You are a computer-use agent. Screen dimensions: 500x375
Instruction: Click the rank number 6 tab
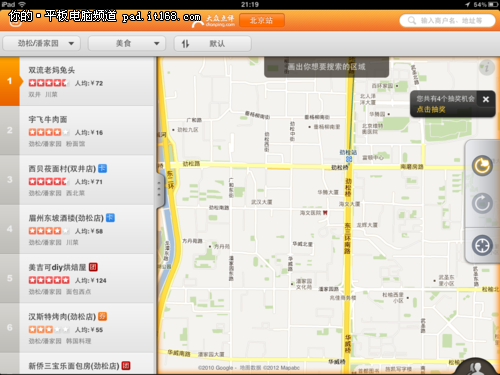(10, 328)
